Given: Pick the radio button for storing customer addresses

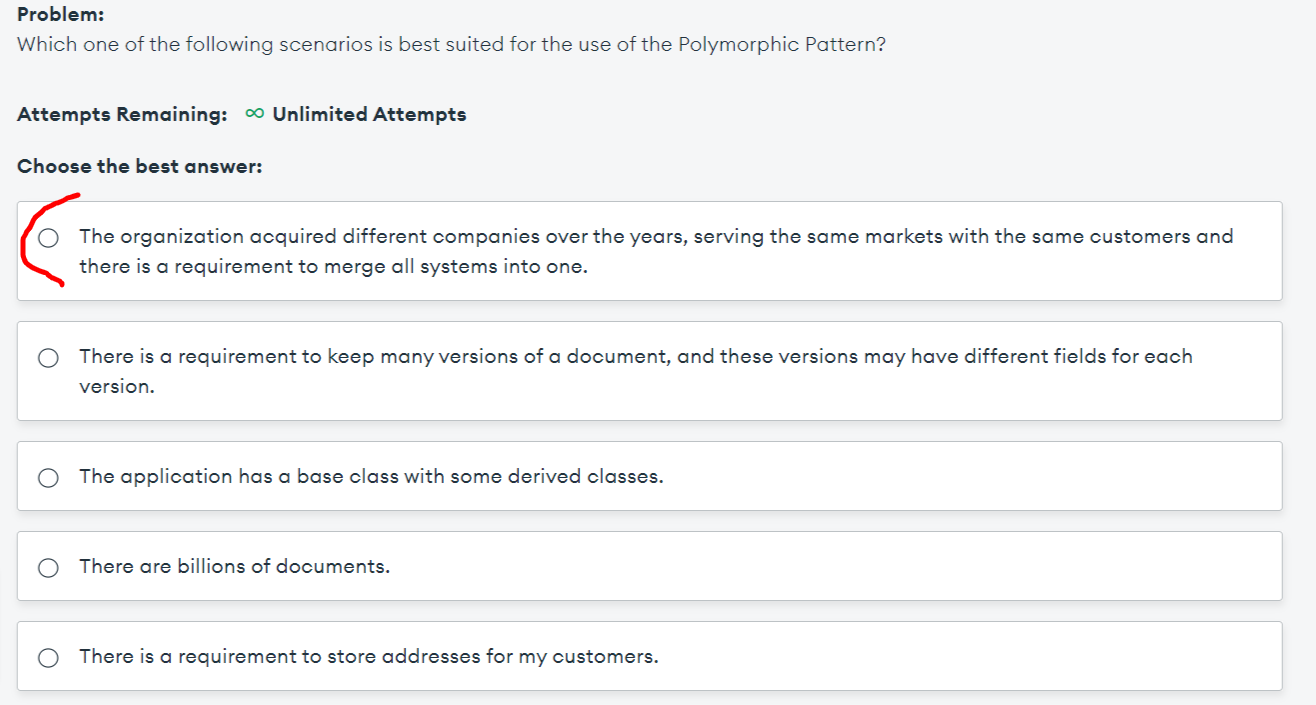Looking at the screenshot, I should pyautogui.click(x=48, y=657).
